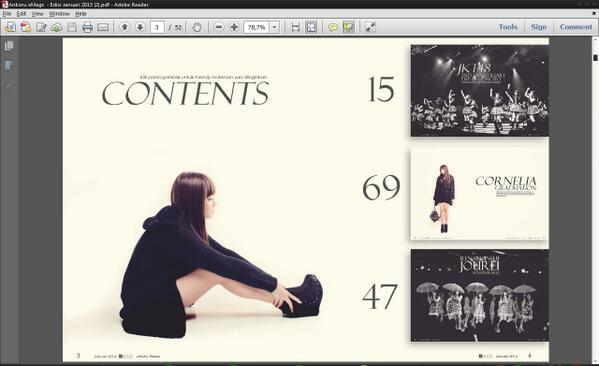Screen dimensions: 599x366
Task: Open the Comment pane
Action: 576,27
